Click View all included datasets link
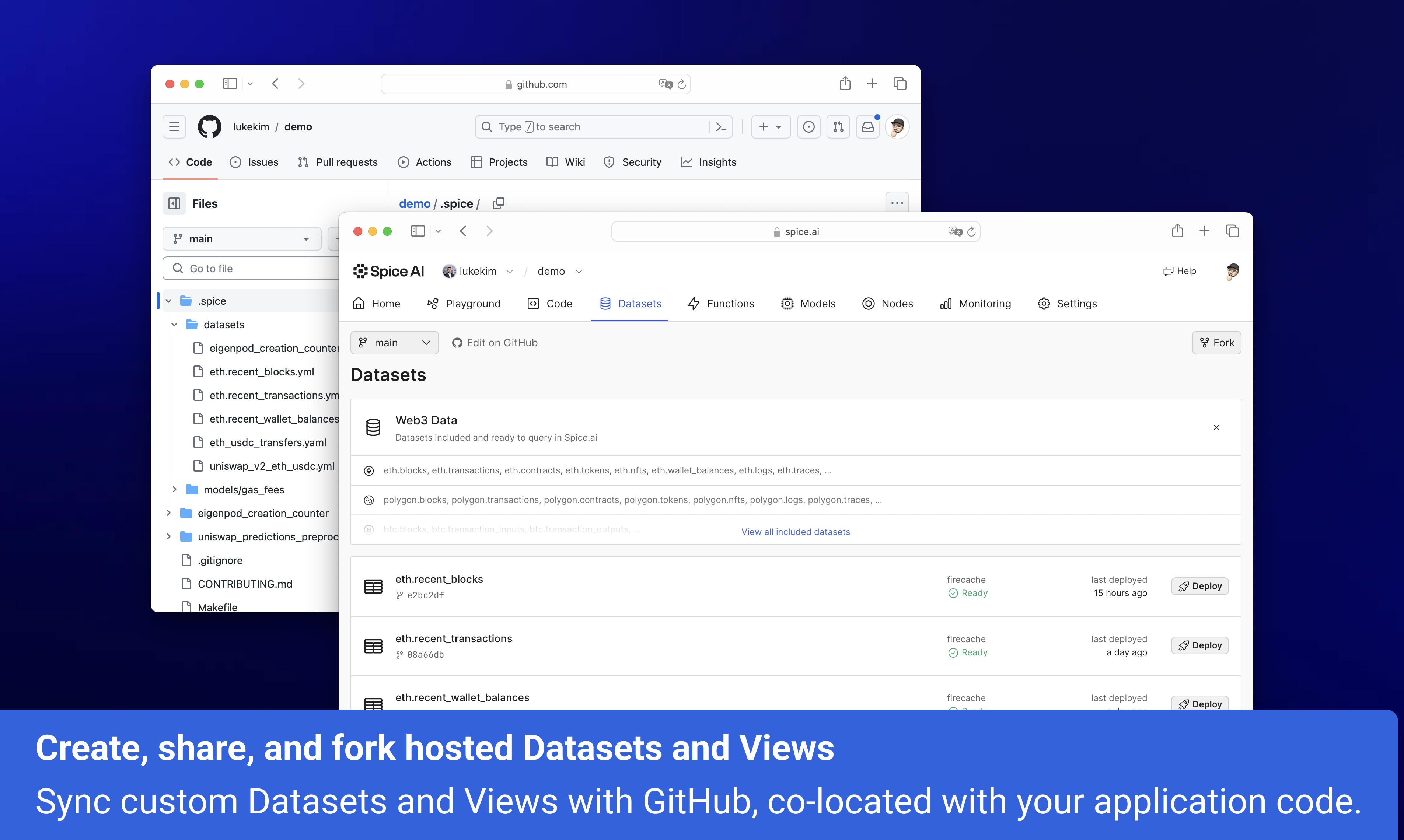 pos(795,532)
